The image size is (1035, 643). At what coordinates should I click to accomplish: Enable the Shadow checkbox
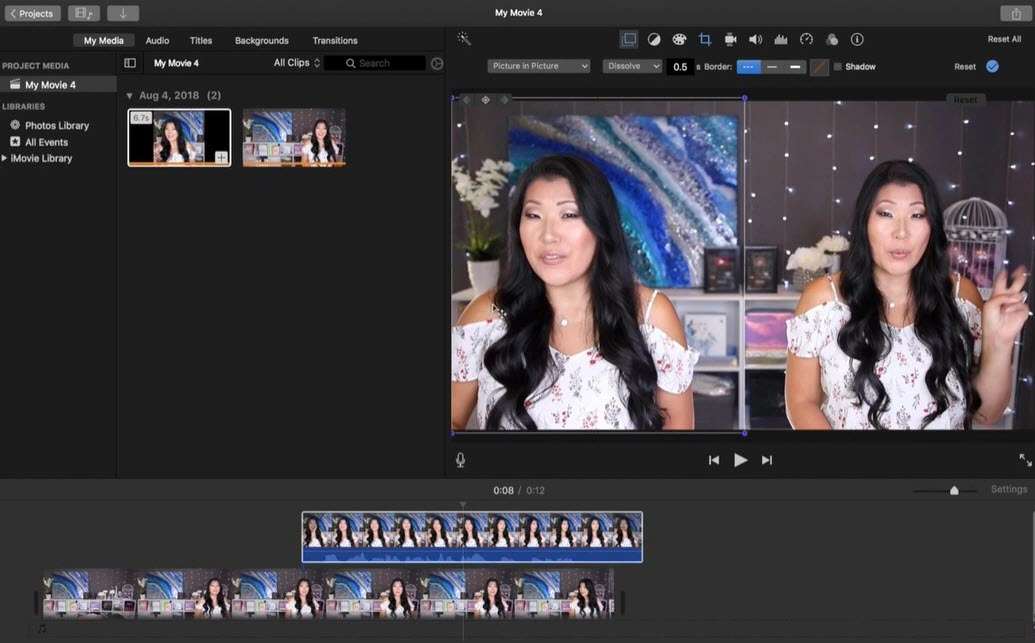click(838, 67)
